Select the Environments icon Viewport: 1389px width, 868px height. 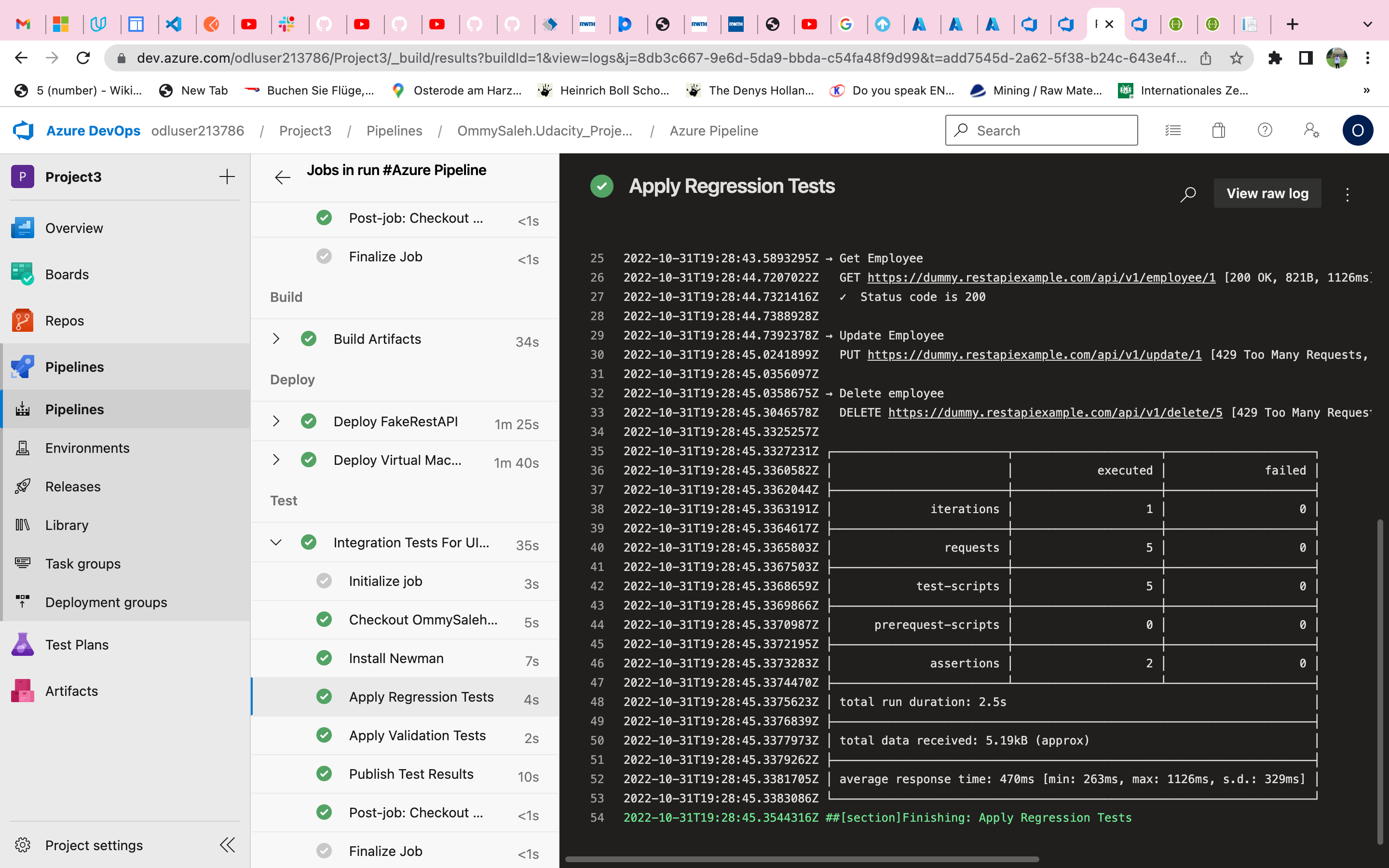point(22,448)
